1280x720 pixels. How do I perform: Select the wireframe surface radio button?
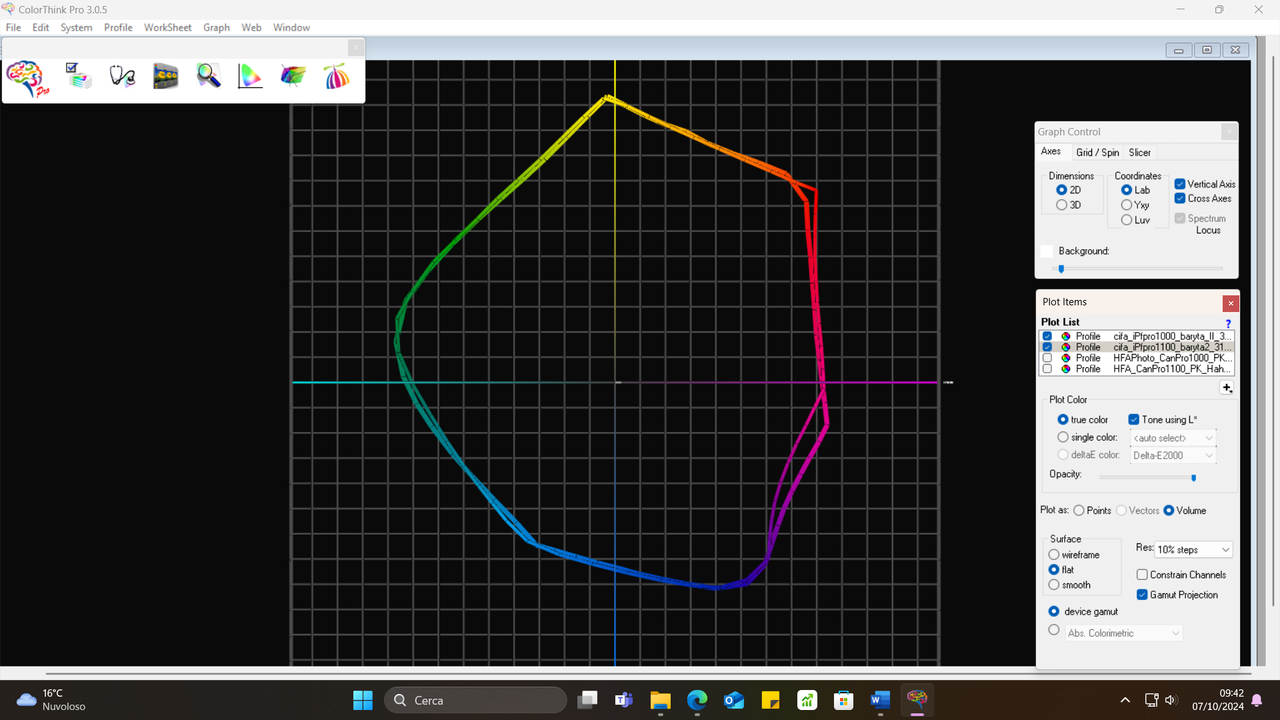point(1056,554)
